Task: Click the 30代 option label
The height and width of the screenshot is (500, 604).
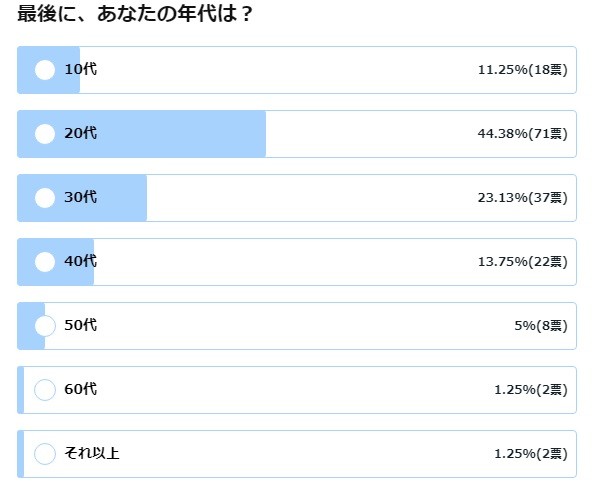Action: coord(80,198)
